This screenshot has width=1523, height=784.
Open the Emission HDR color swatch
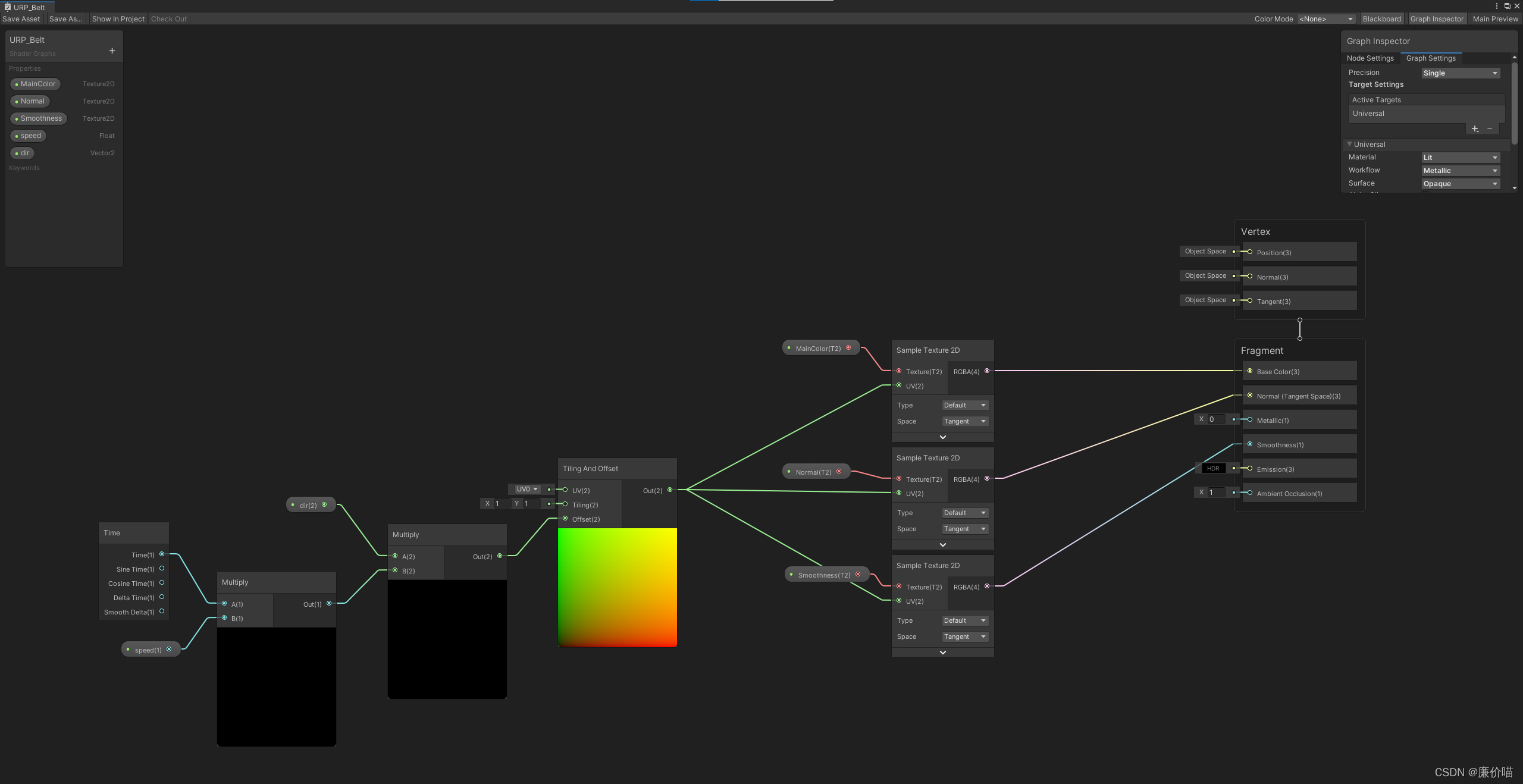coord(1213,469)
